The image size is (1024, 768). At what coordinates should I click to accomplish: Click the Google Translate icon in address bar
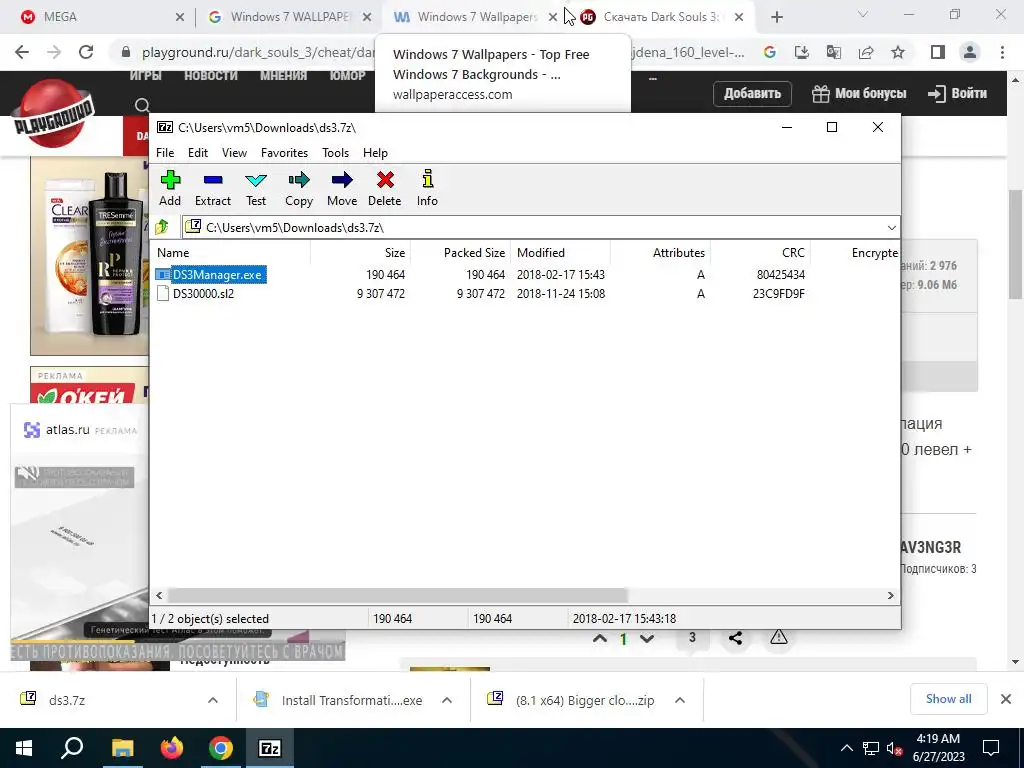tap(834, 52)
